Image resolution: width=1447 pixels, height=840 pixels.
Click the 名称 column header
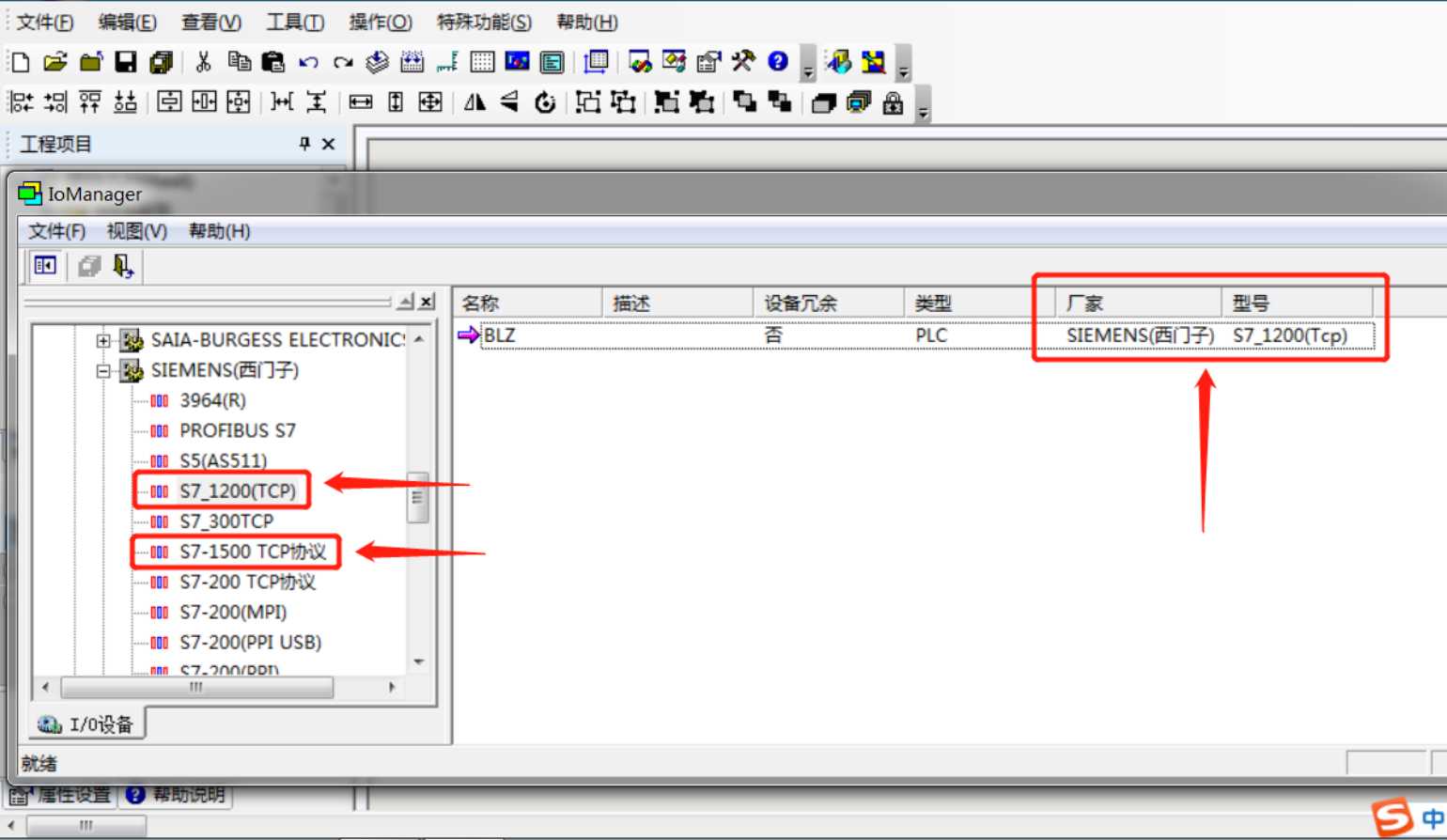528,303
